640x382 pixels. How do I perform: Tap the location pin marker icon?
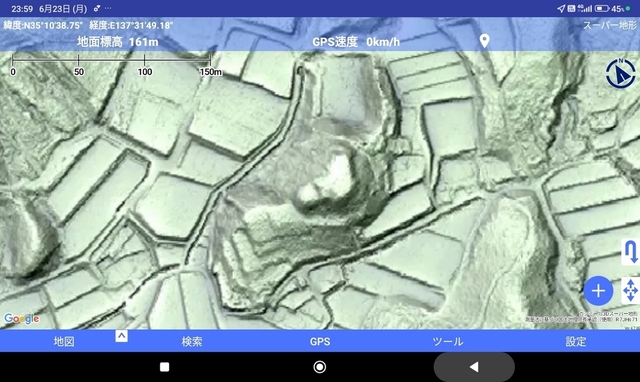[x=484, y=41]
